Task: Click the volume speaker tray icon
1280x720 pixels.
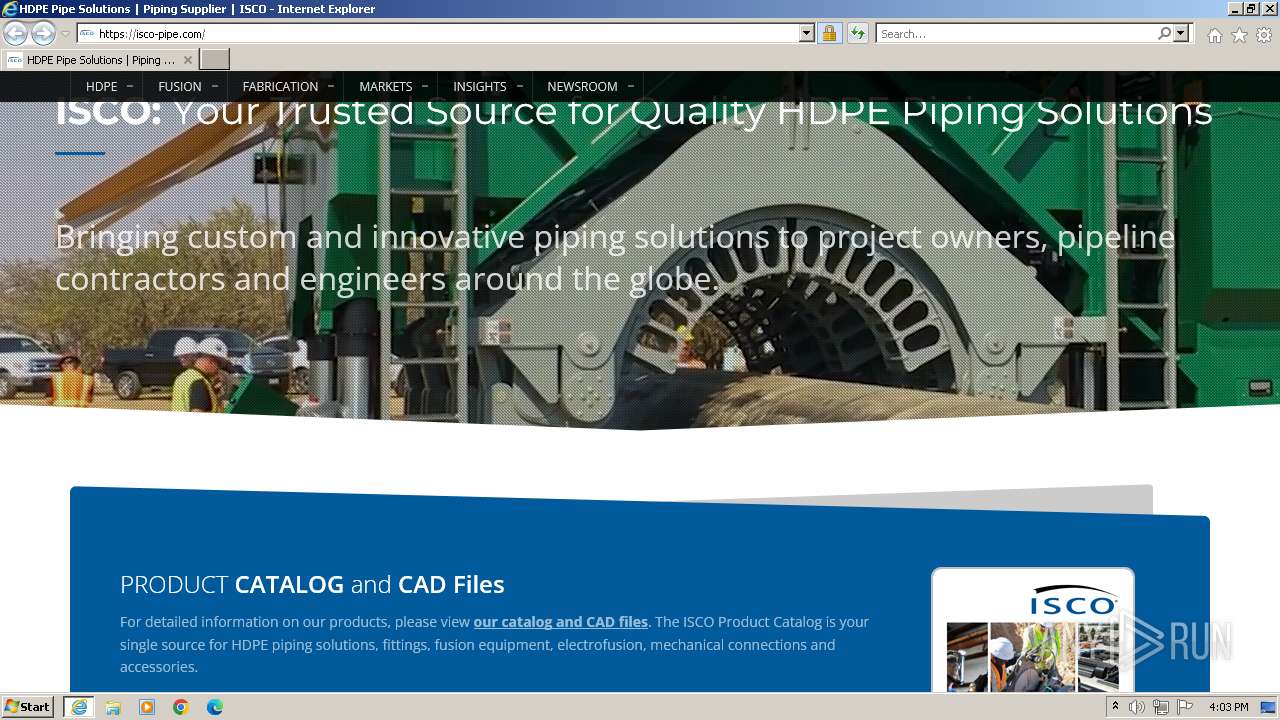Action: (x=1137, y=707)
